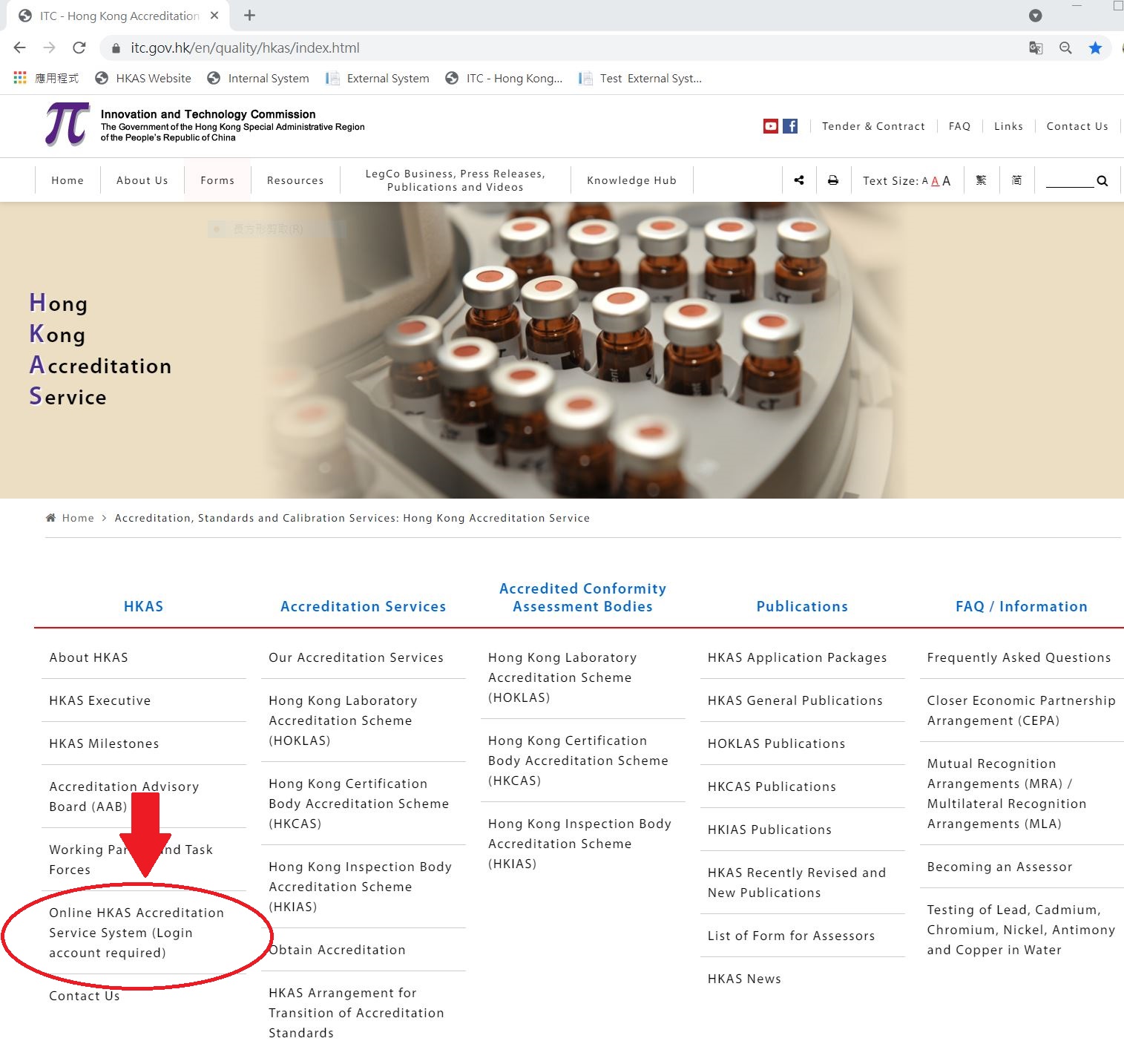Viewport: 1124px width, 1064px height.
Task: Open HOKLAS under Accredited Conformity Assessment Bodies
Action: (x=562, y=677)
